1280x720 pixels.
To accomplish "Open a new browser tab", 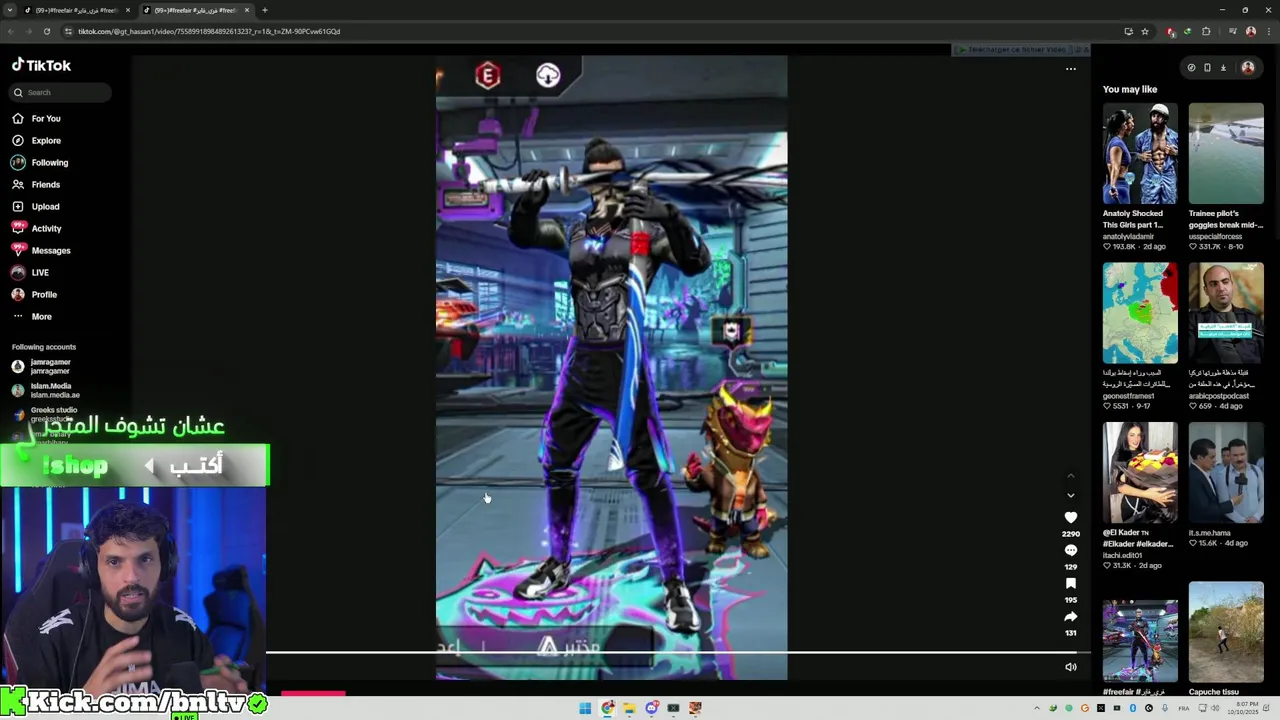I will coord(264,10).
